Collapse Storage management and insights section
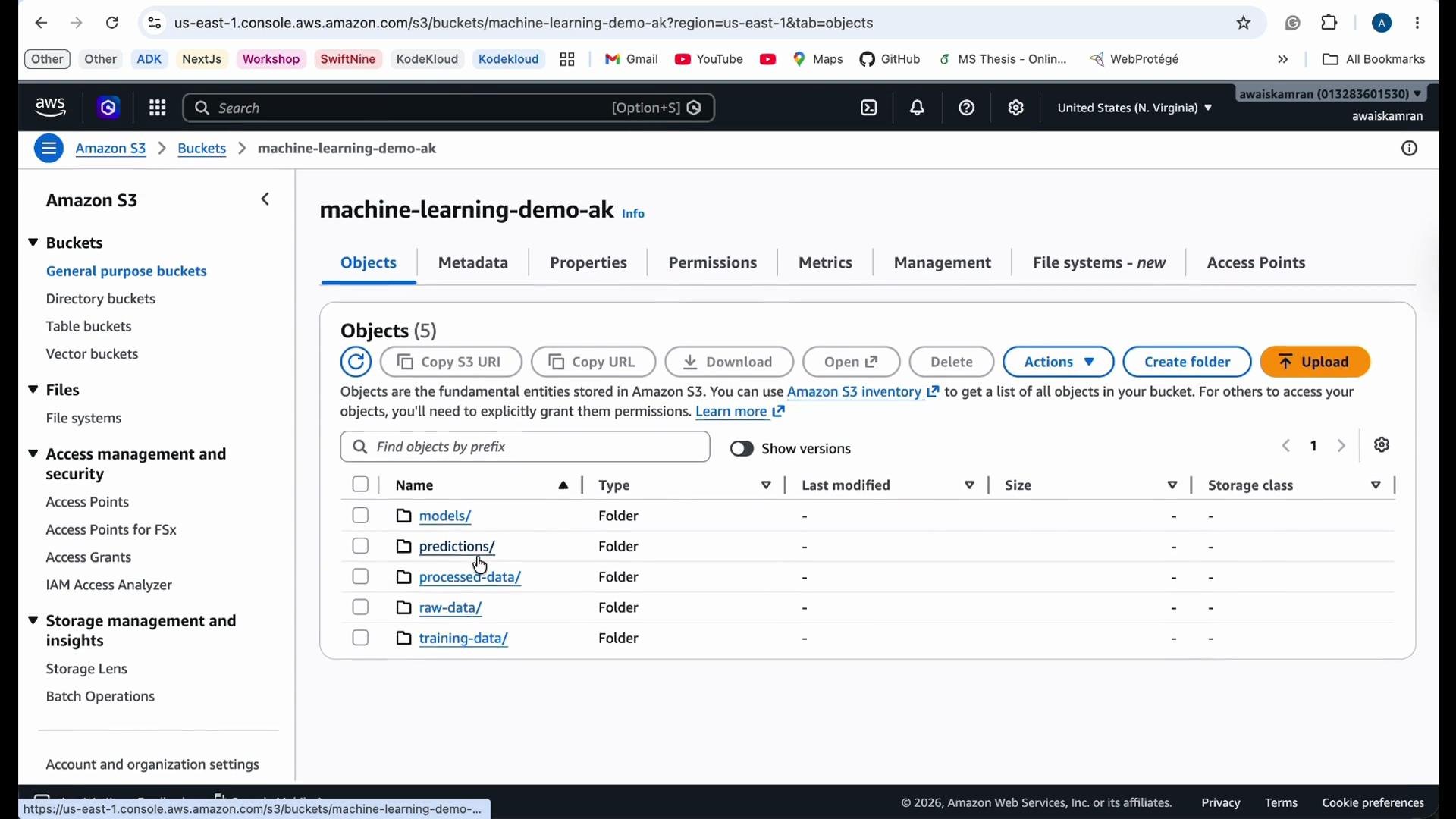This screenshot has height=819, width=1456. coord(33,622)
